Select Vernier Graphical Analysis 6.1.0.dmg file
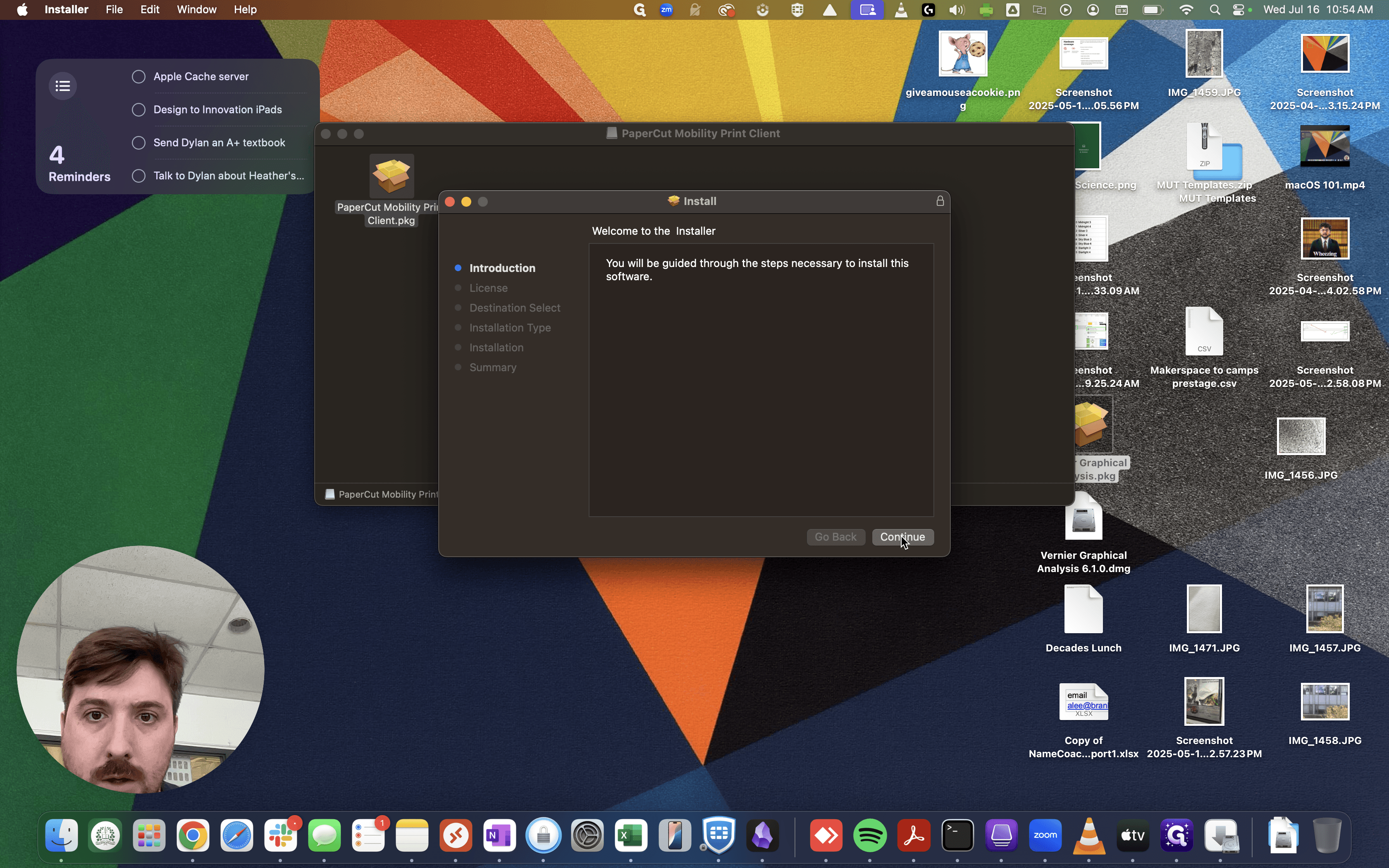The image size is (1389, 868). coord(1084,517)
